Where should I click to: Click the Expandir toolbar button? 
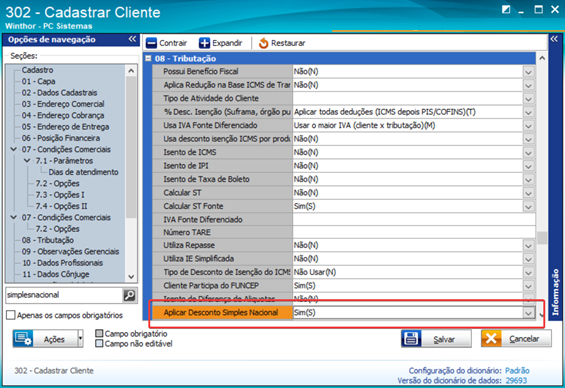221,43
